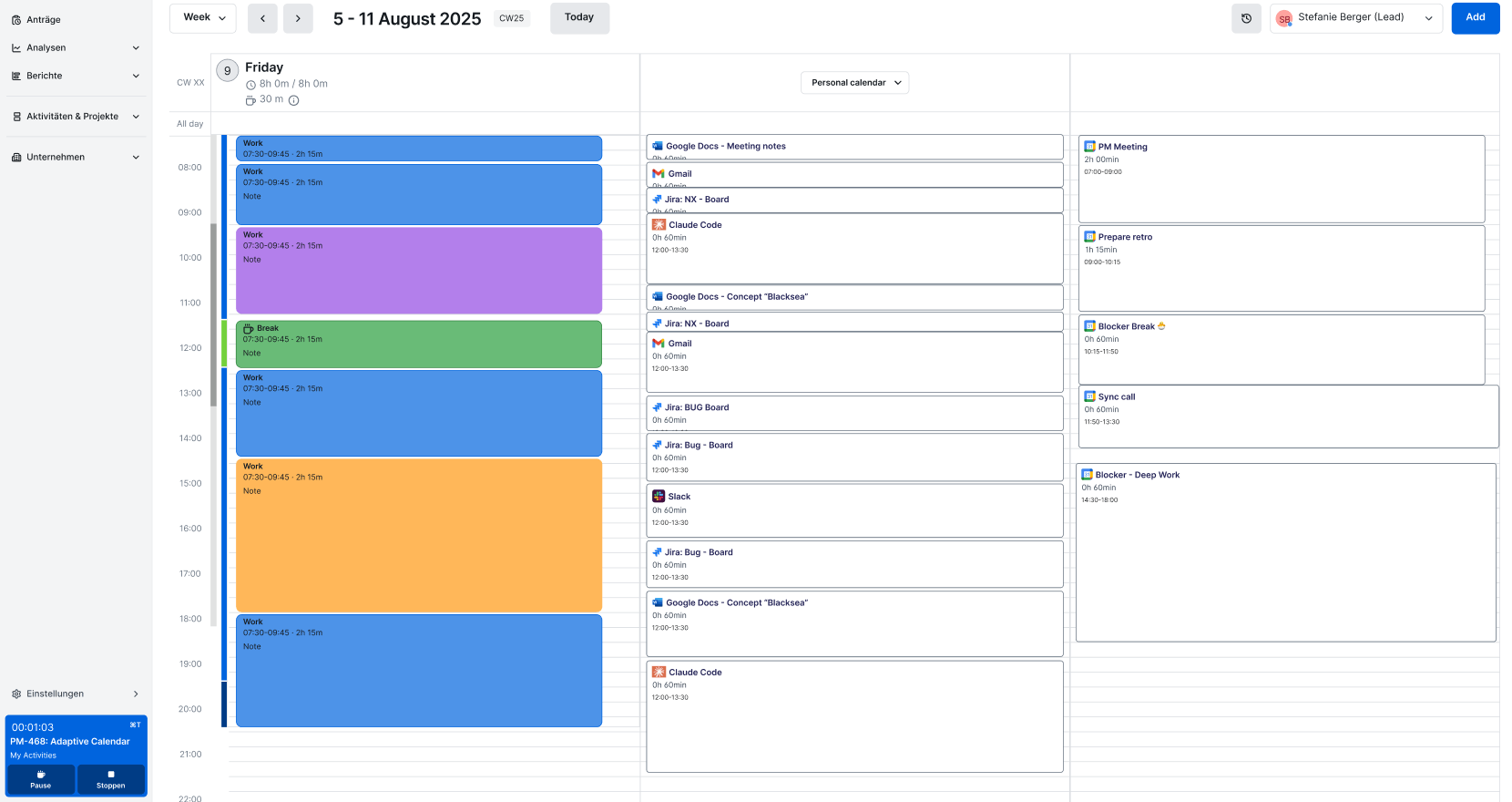Click Google Docs Meeting notes icon
Image resolution: width=1512 pixels, height=802 pixels.
point(658,146)
